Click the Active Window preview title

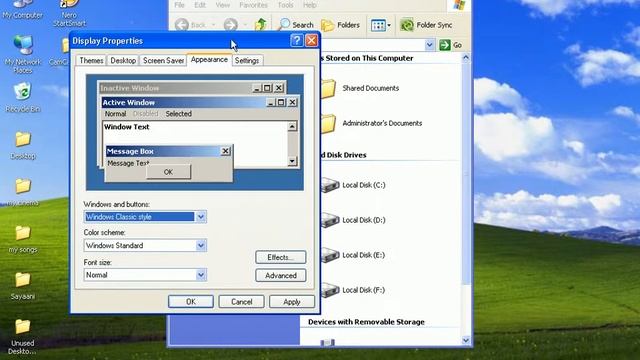pos(129,102)
